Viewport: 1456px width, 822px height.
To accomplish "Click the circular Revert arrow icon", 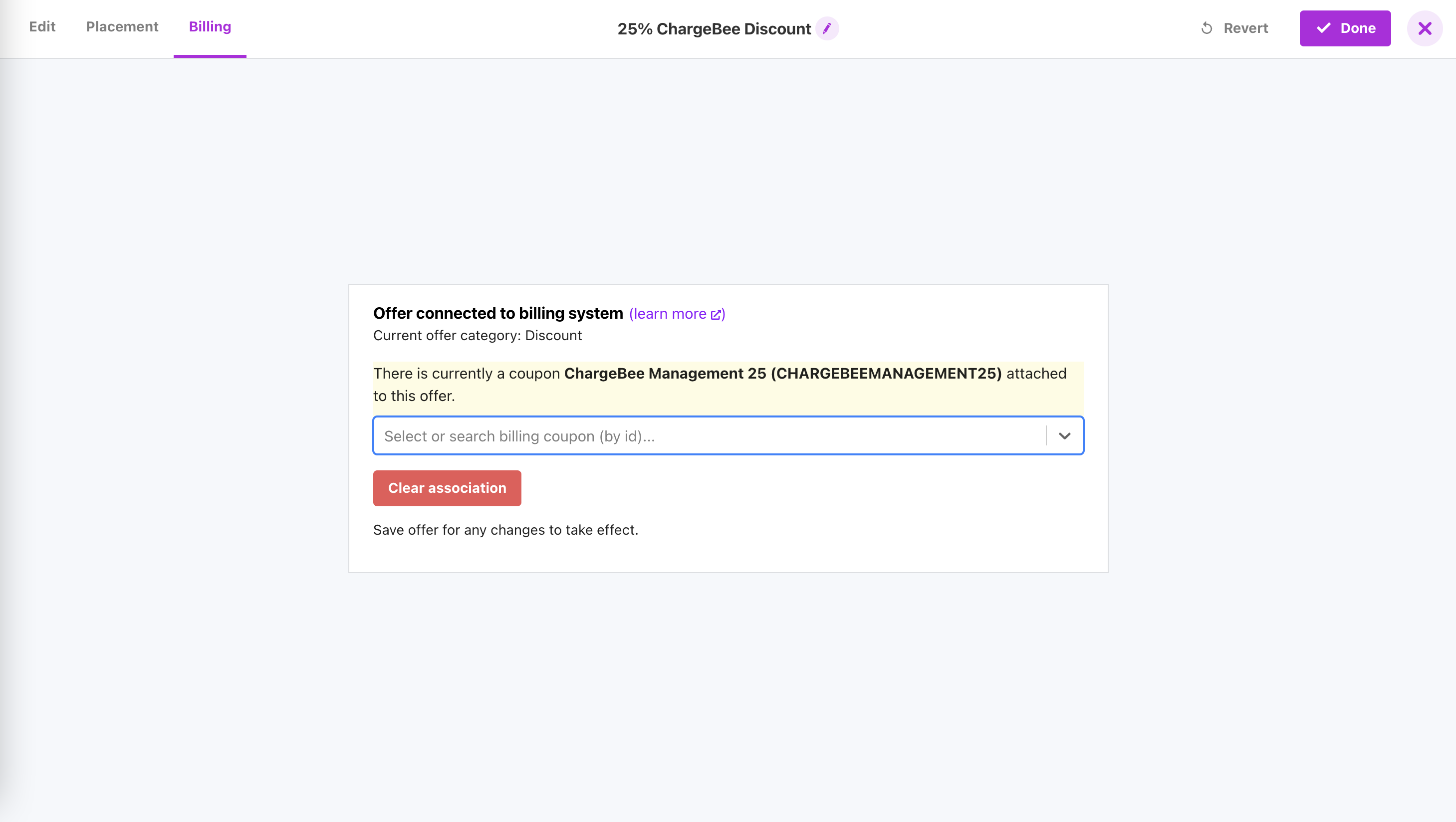I will tap(1206, 28).
